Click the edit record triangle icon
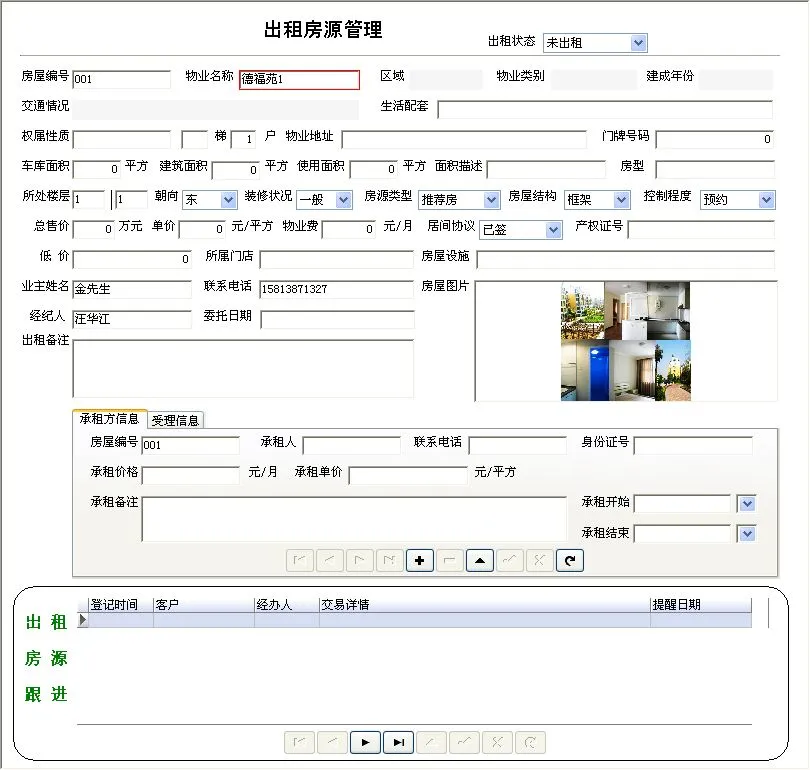Image resolution: width=810 pixels, height=770 pixels. click(479, 560)
